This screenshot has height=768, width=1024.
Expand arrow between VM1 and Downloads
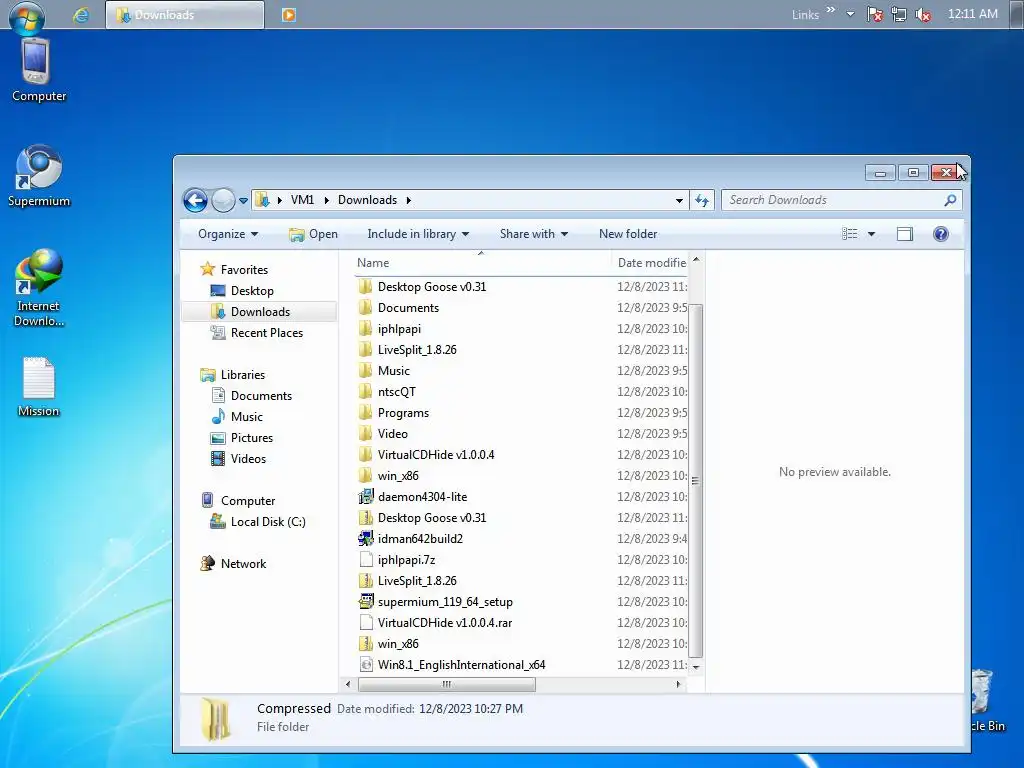click(327, 200)
